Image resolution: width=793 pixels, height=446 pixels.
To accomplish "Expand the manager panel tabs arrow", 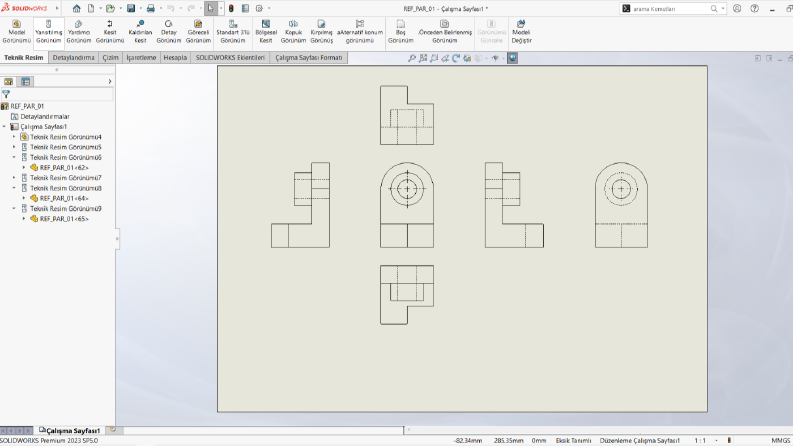I will (x=110, y=81).
